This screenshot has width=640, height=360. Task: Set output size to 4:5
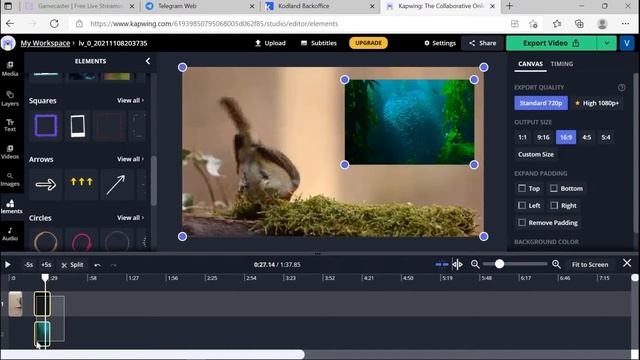point(587,137)
